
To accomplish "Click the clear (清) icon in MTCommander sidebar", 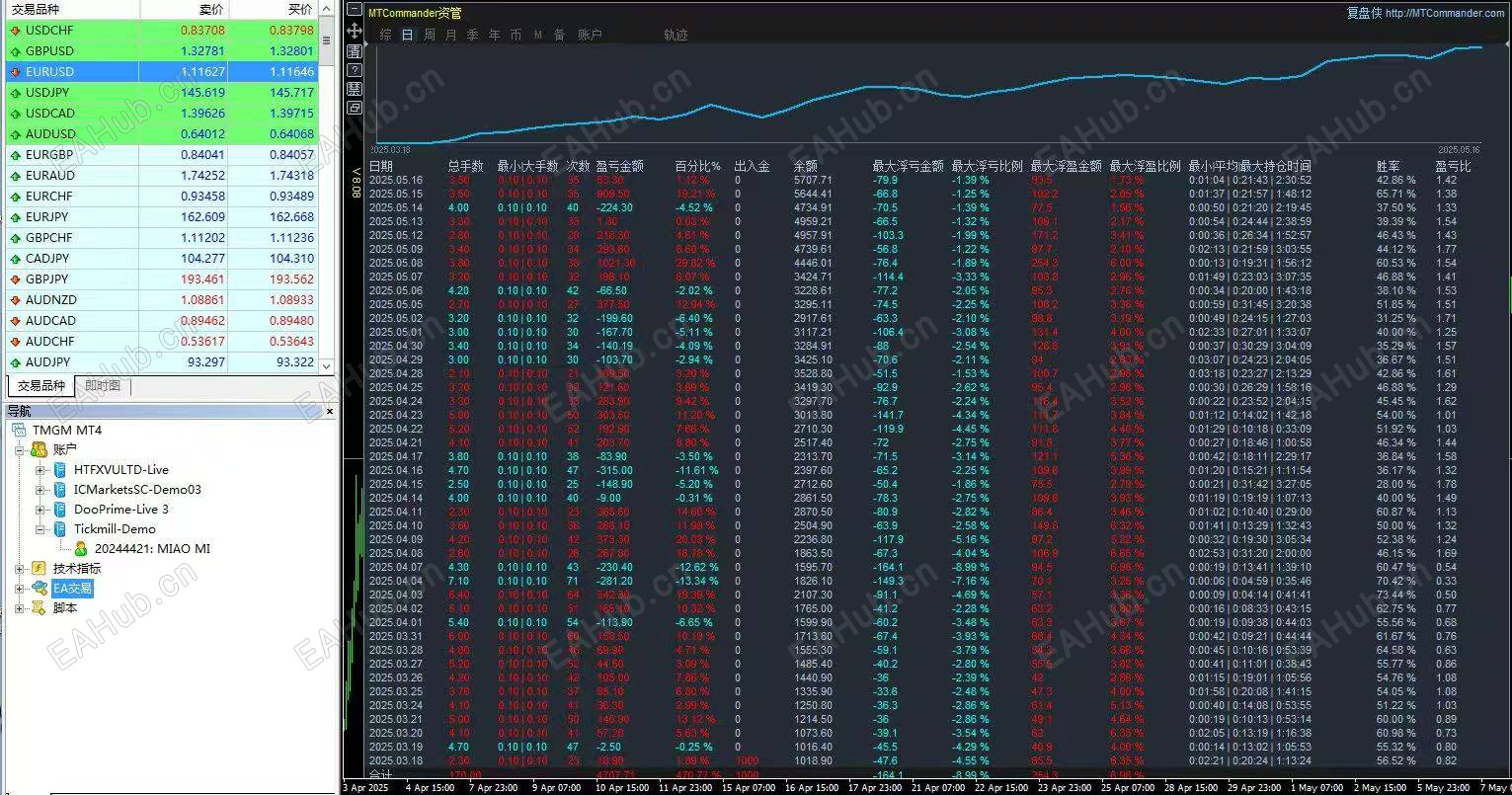I will [x=354, y=50].
